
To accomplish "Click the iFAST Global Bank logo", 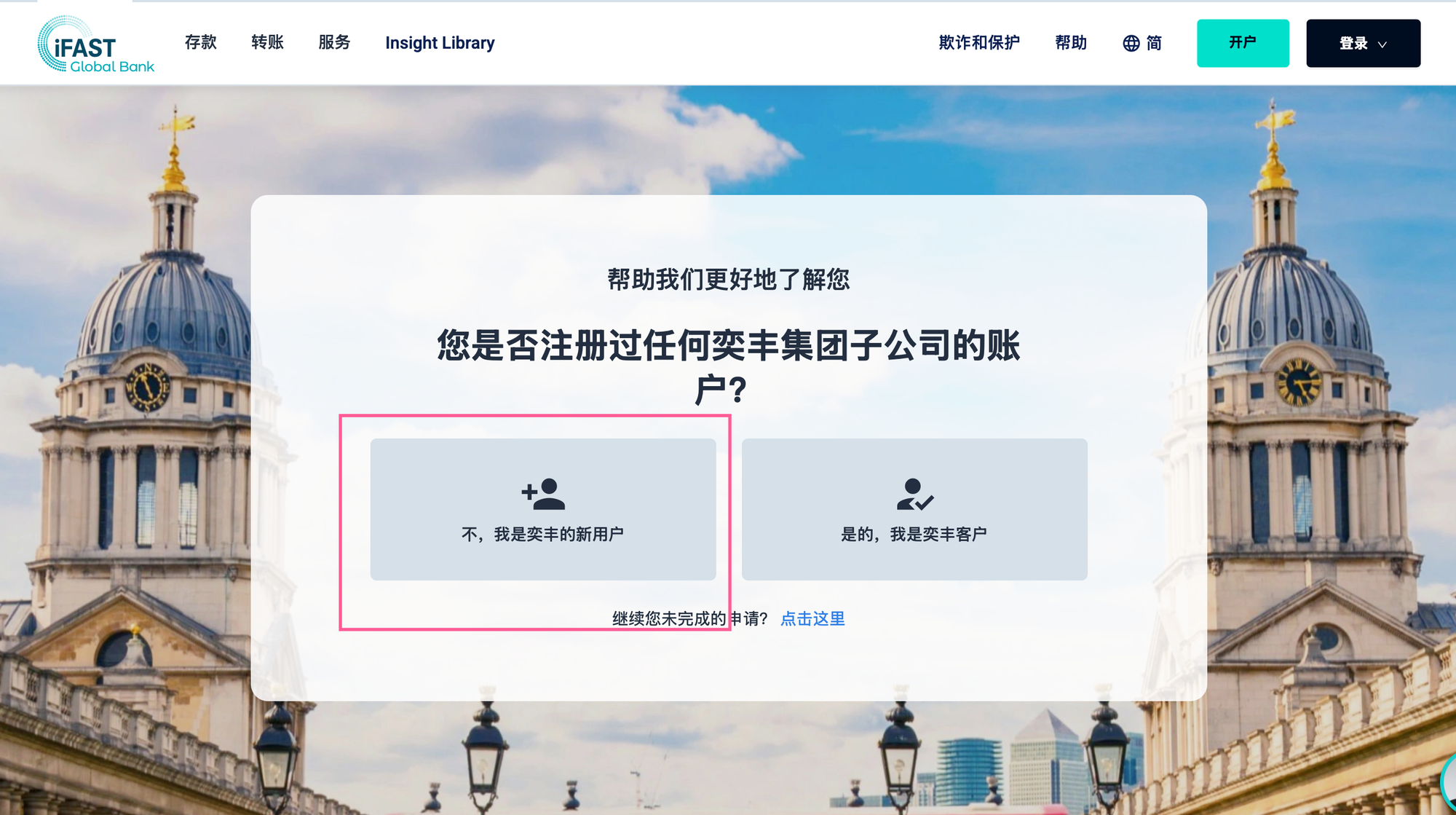I will coord(96,44).
